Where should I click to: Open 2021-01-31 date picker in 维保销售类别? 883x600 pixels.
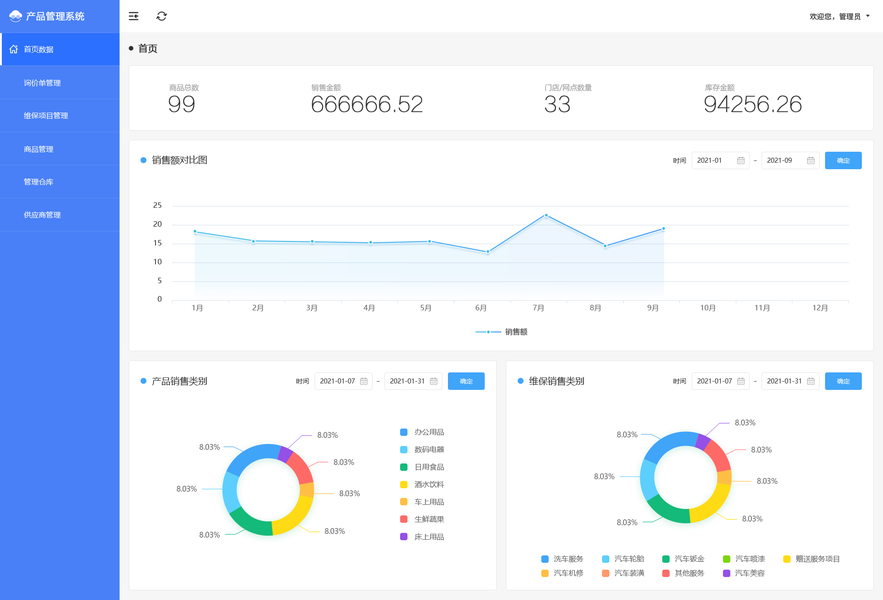click(790, 381)
